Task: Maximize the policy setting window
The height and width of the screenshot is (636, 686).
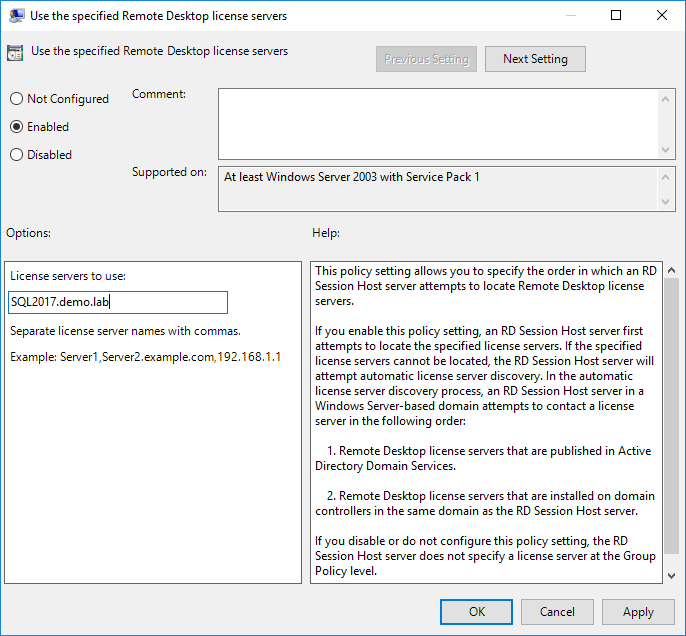Action: [616, 16]
